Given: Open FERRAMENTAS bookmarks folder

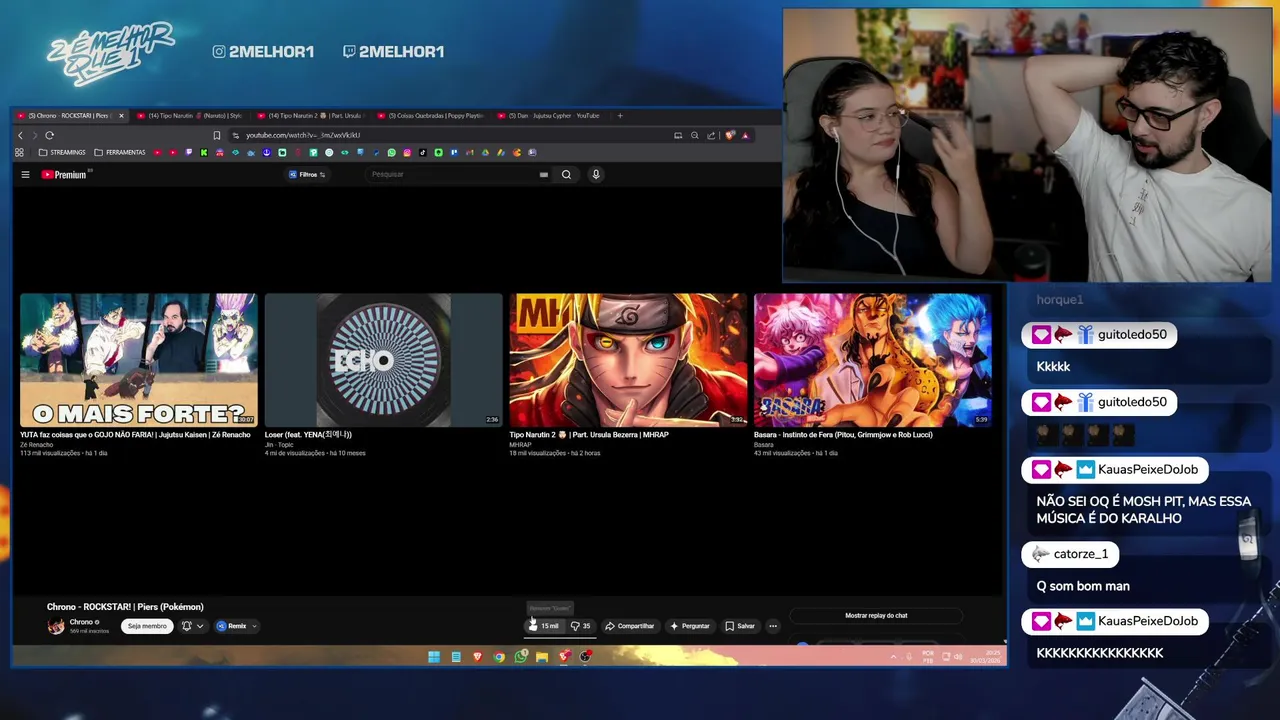Looking at the screenshot, I should click(119, 152).
